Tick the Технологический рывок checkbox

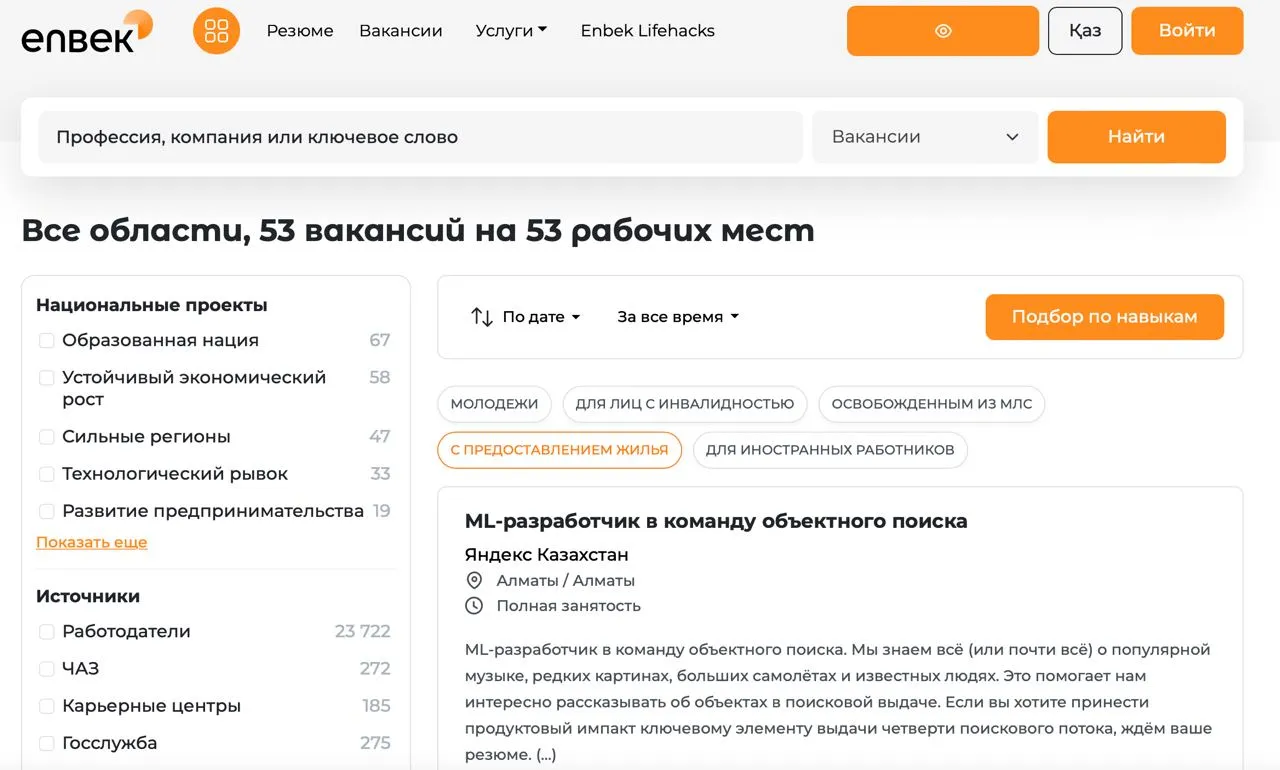pos(47,474)
